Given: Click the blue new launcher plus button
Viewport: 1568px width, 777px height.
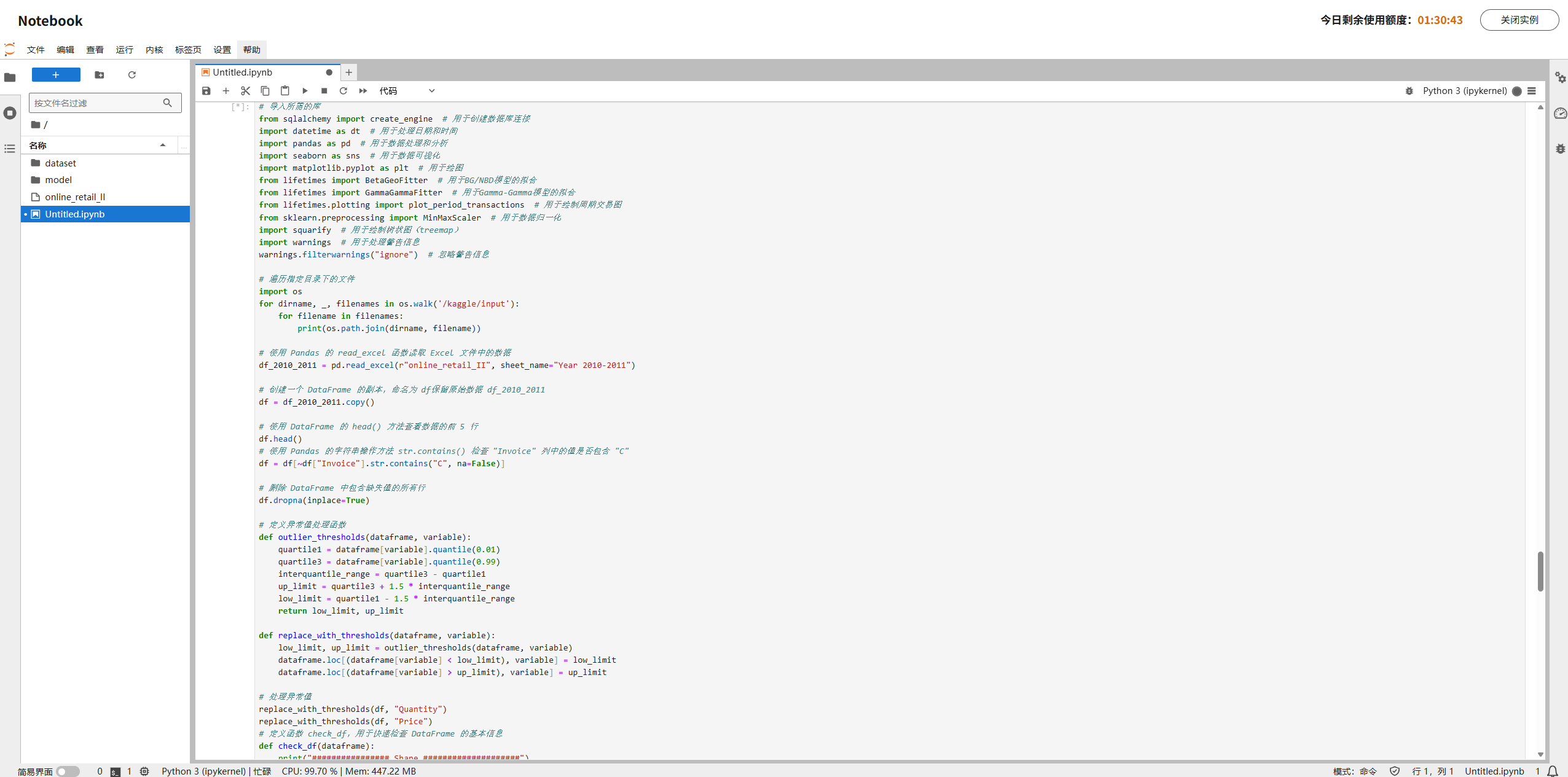Looking at the screenshot, I should 56,75.
